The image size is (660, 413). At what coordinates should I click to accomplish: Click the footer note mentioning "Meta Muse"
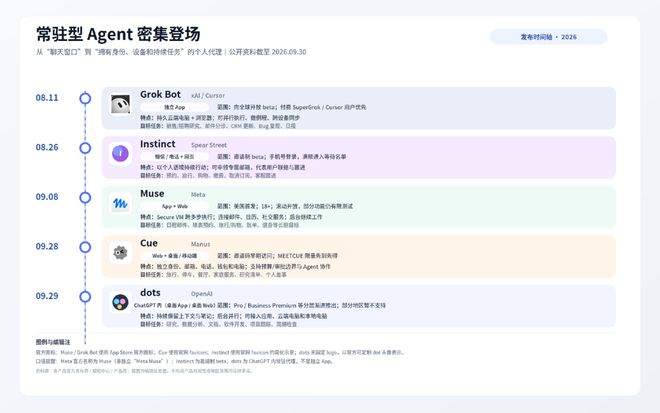coord(184,361)
